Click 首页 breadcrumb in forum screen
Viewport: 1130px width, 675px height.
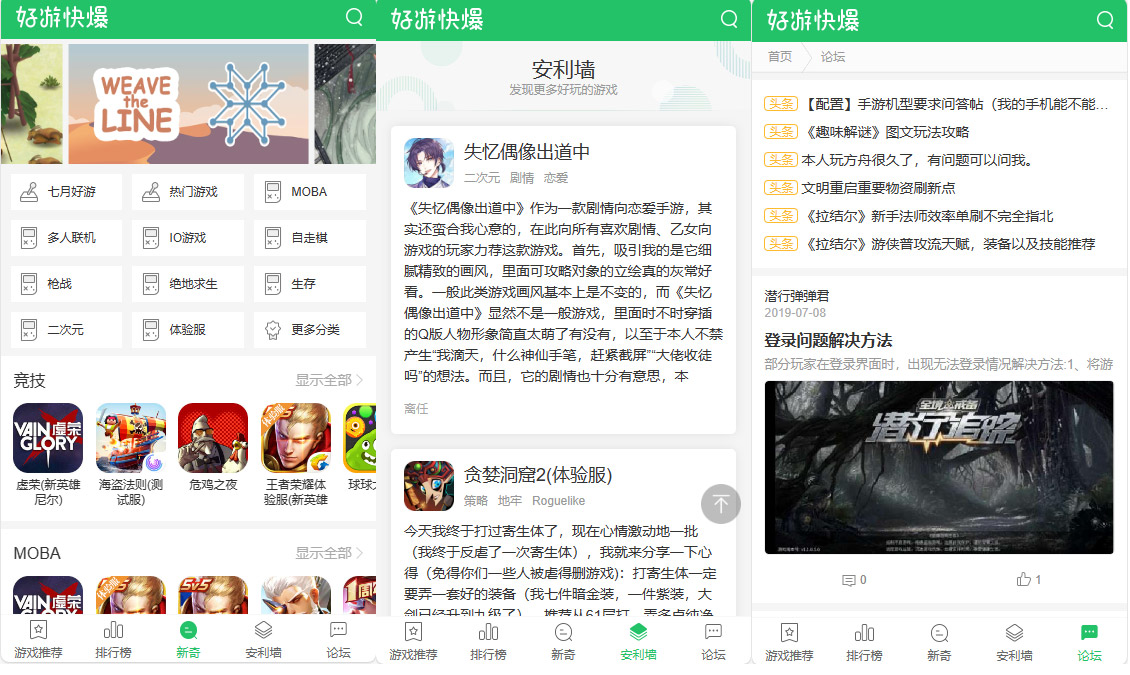point(780,56)
